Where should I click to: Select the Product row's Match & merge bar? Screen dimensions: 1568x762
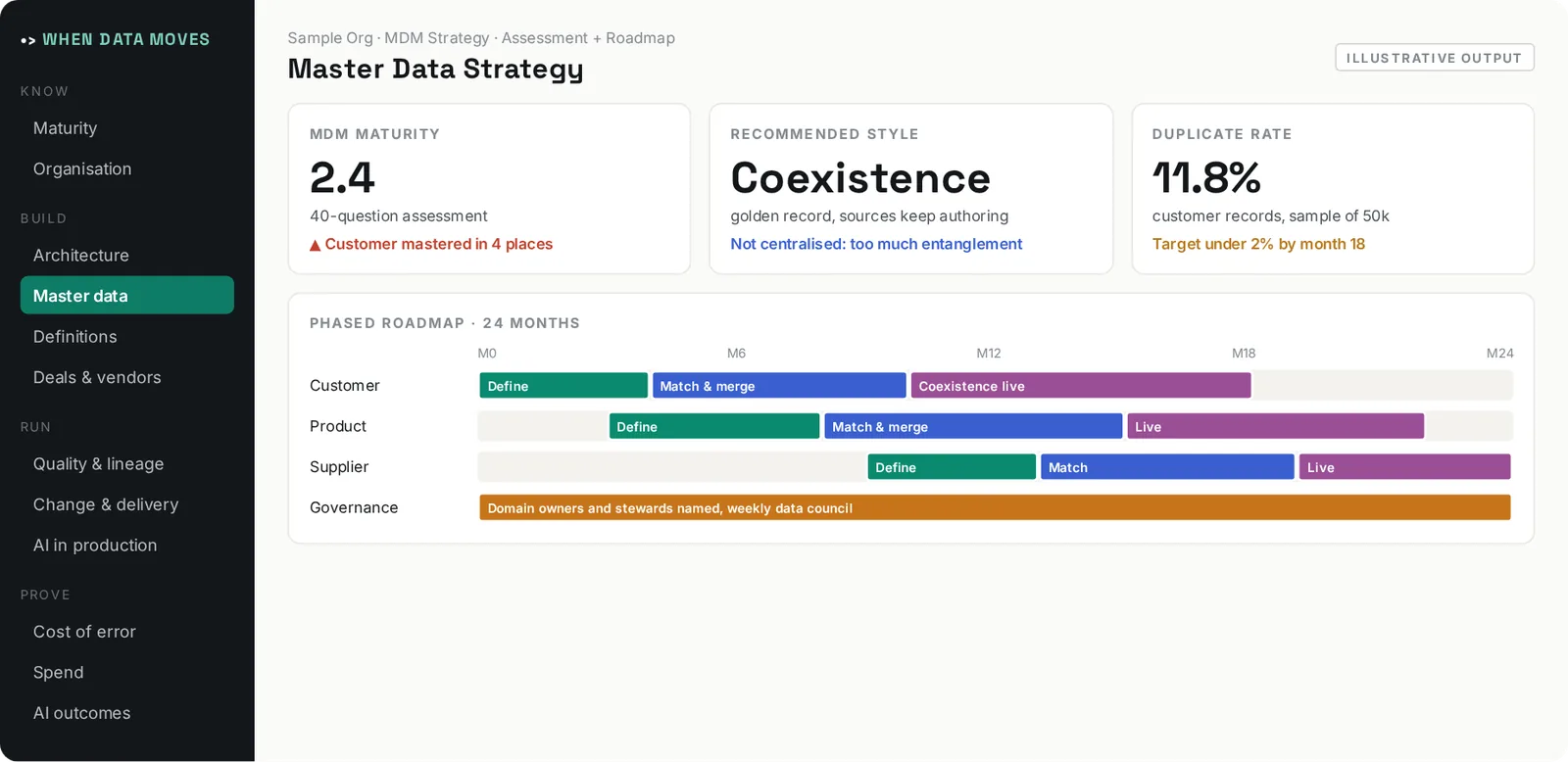[973, 427]
